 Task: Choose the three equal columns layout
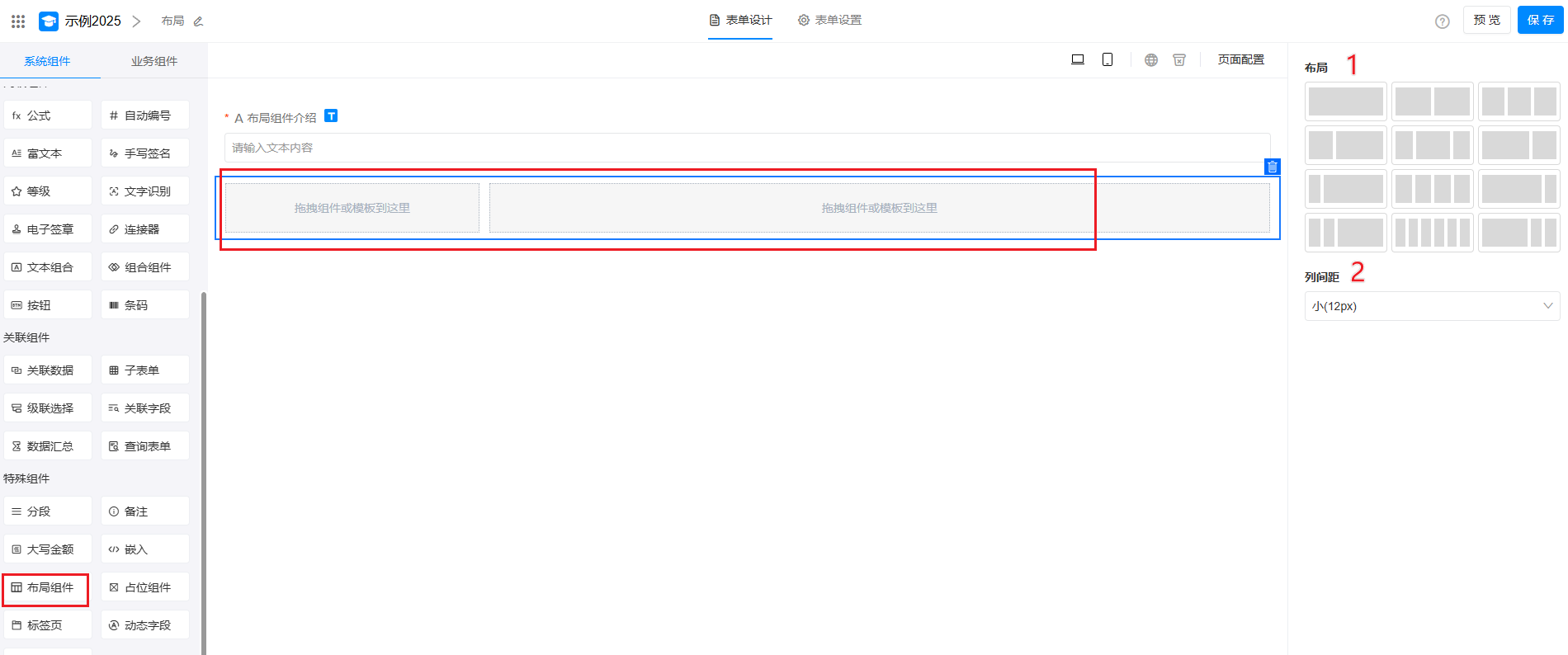coord(1518,101)
